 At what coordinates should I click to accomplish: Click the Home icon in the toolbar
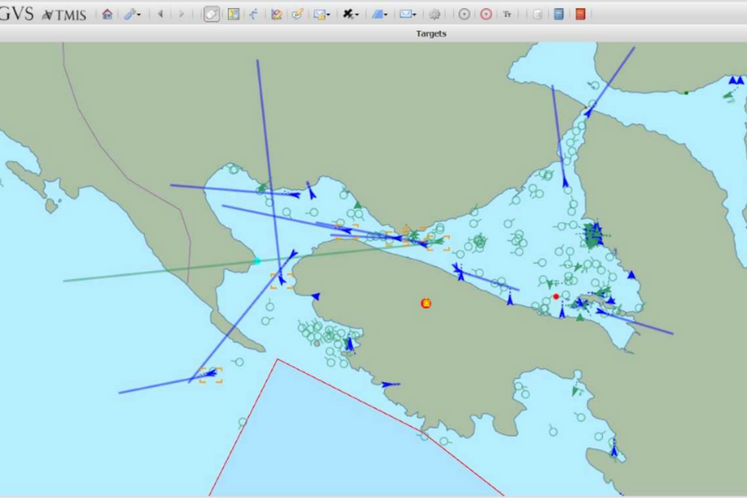pos(107,14)
